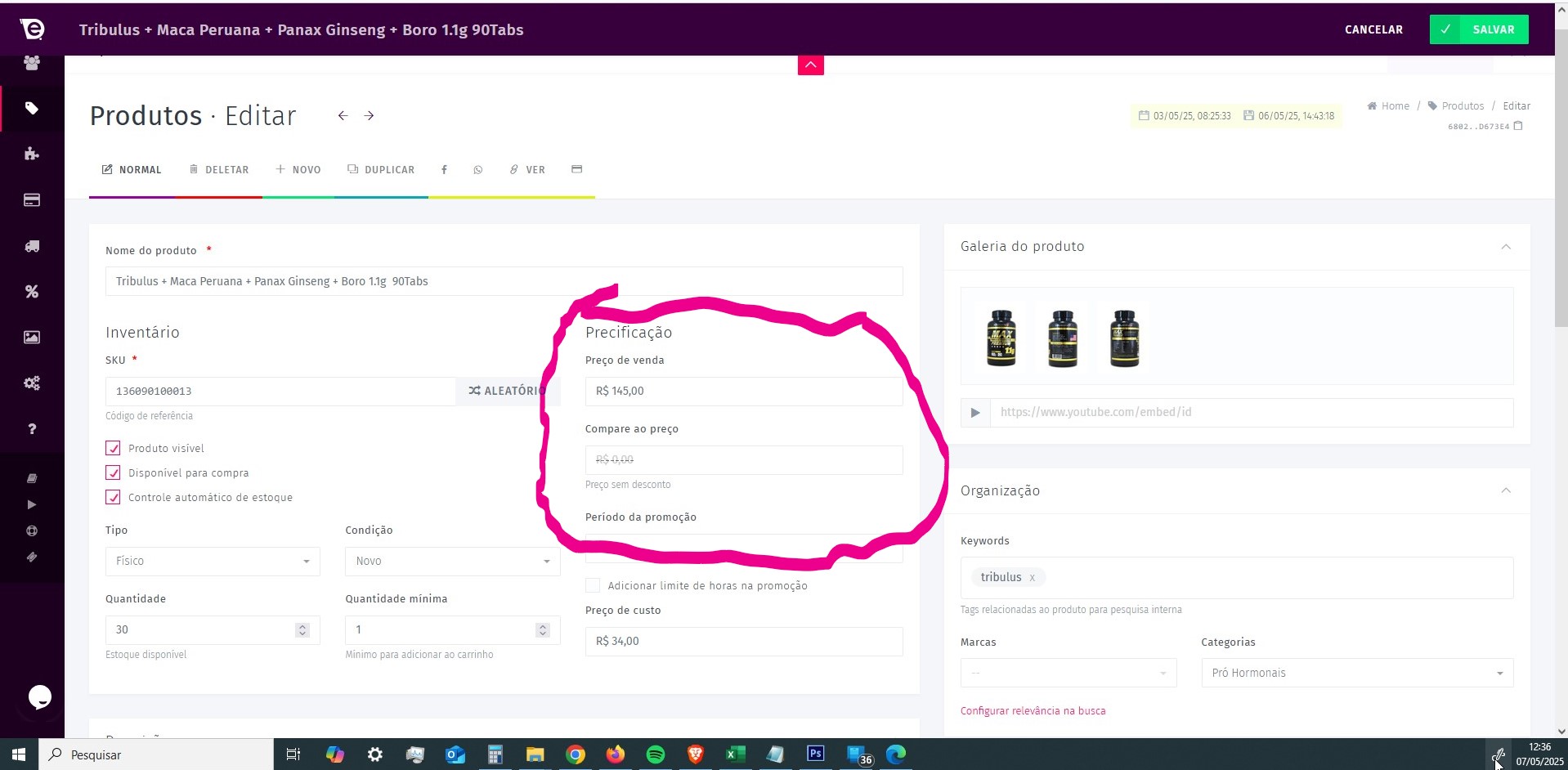Click the Preço de custo field
This screenshot has height=770, width=1568.
coord(744,642)
